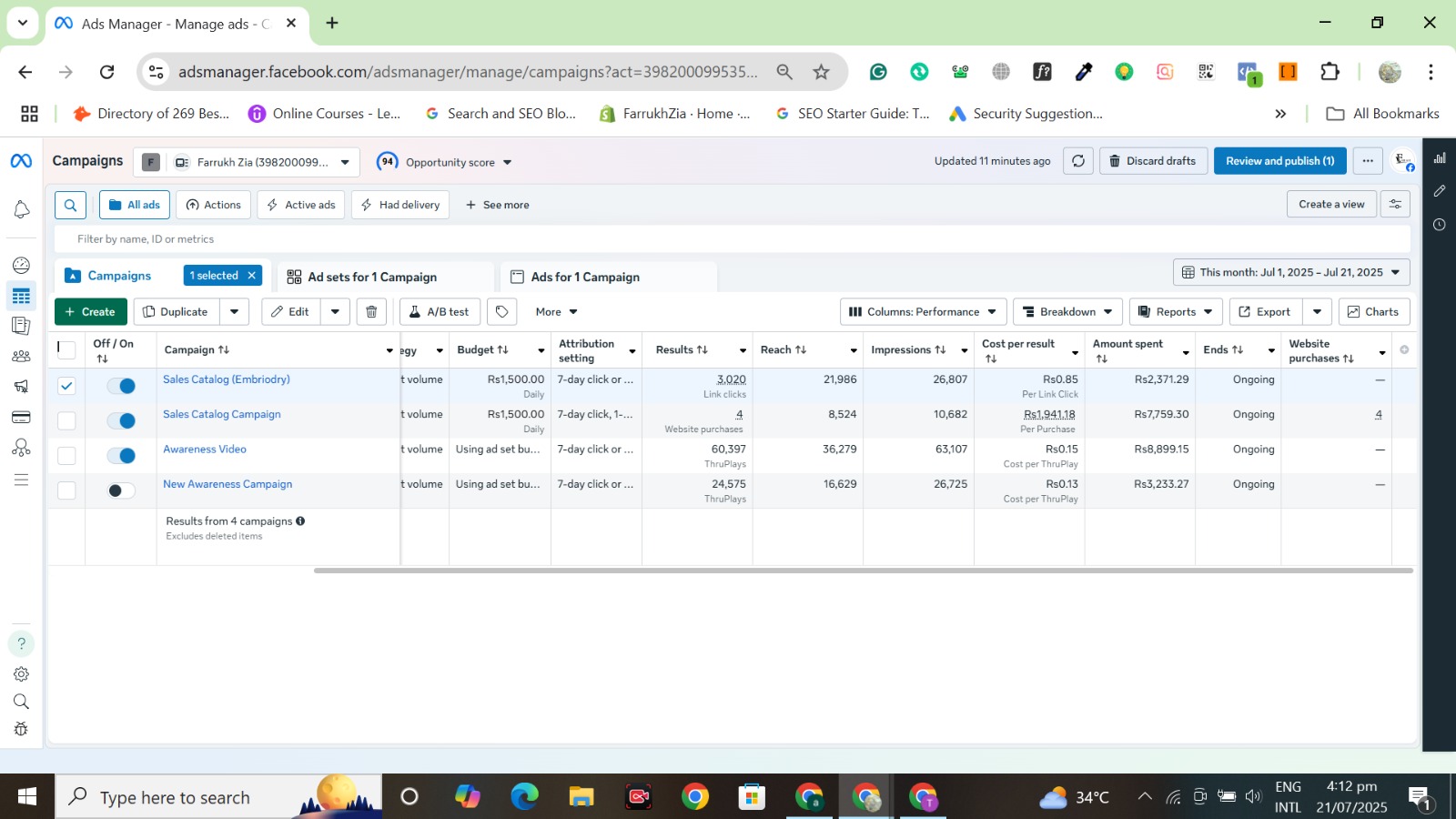Click the Discard drafts button
This screenshot has height=819, width=1456.
tap(1153, 161)
